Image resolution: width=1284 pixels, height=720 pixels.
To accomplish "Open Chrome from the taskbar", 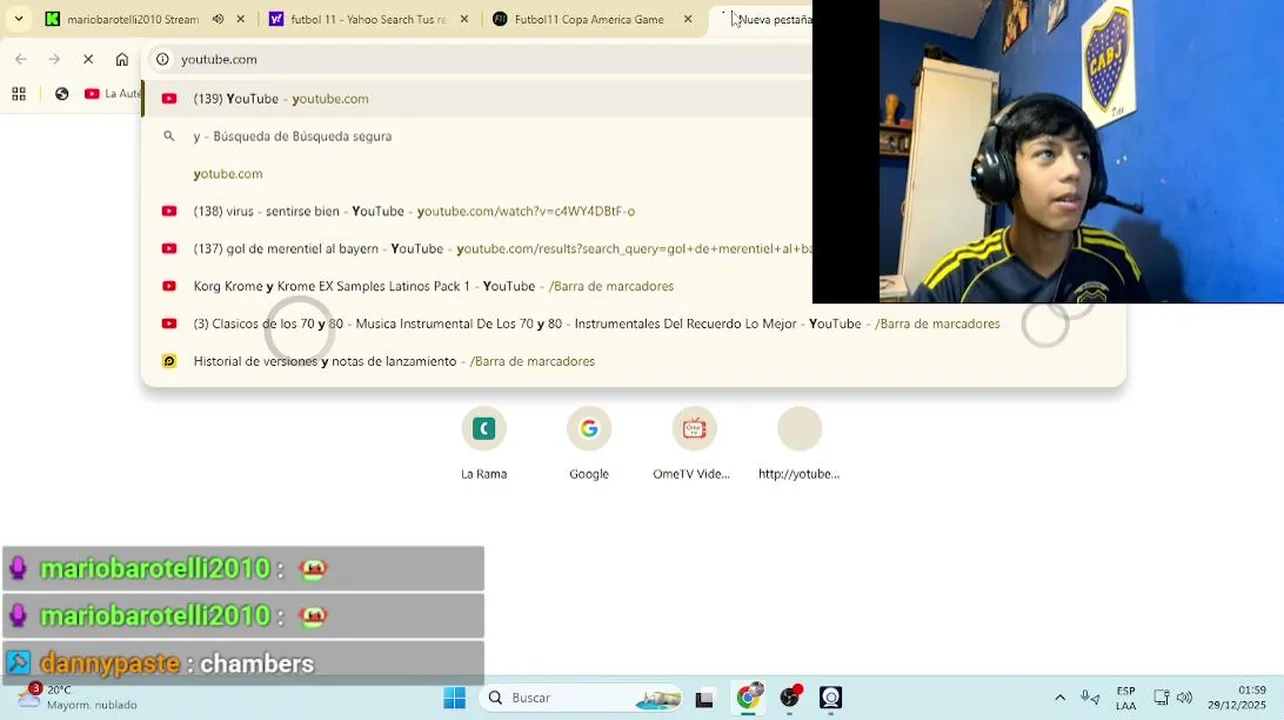I will 748,697.
